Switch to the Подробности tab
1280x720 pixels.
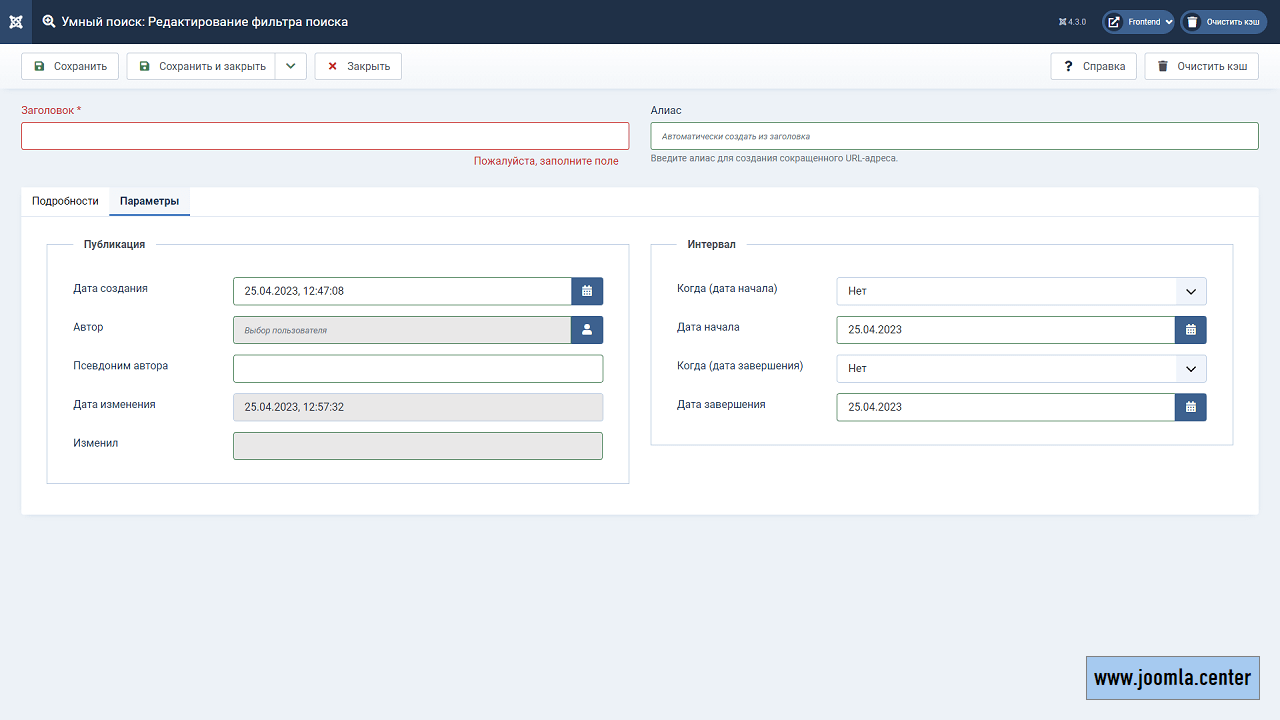[65, 201]
